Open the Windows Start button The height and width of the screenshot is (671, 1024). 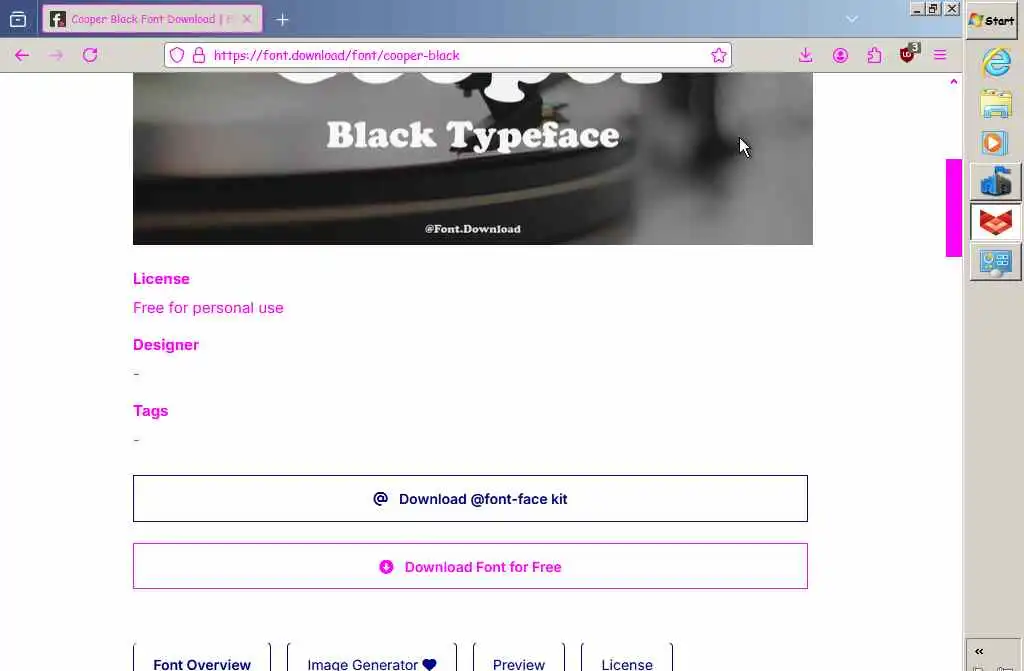click(992, 21)
